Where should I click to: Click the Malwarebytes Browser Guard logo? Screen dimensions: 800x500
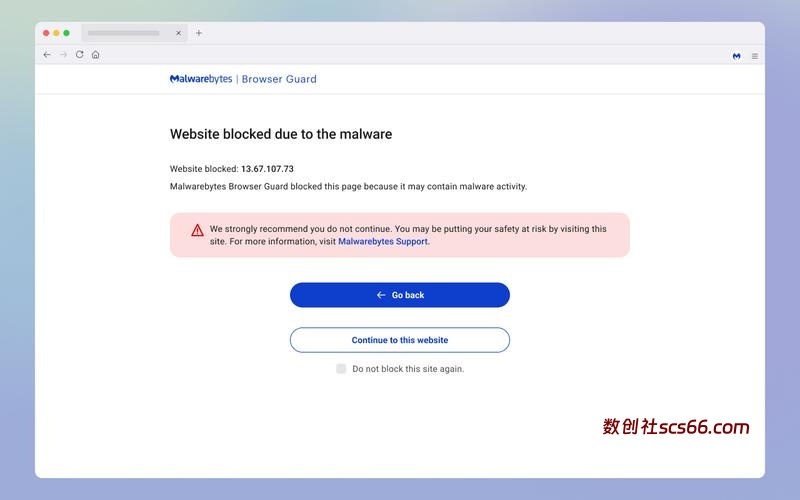(x=243, y=79)
